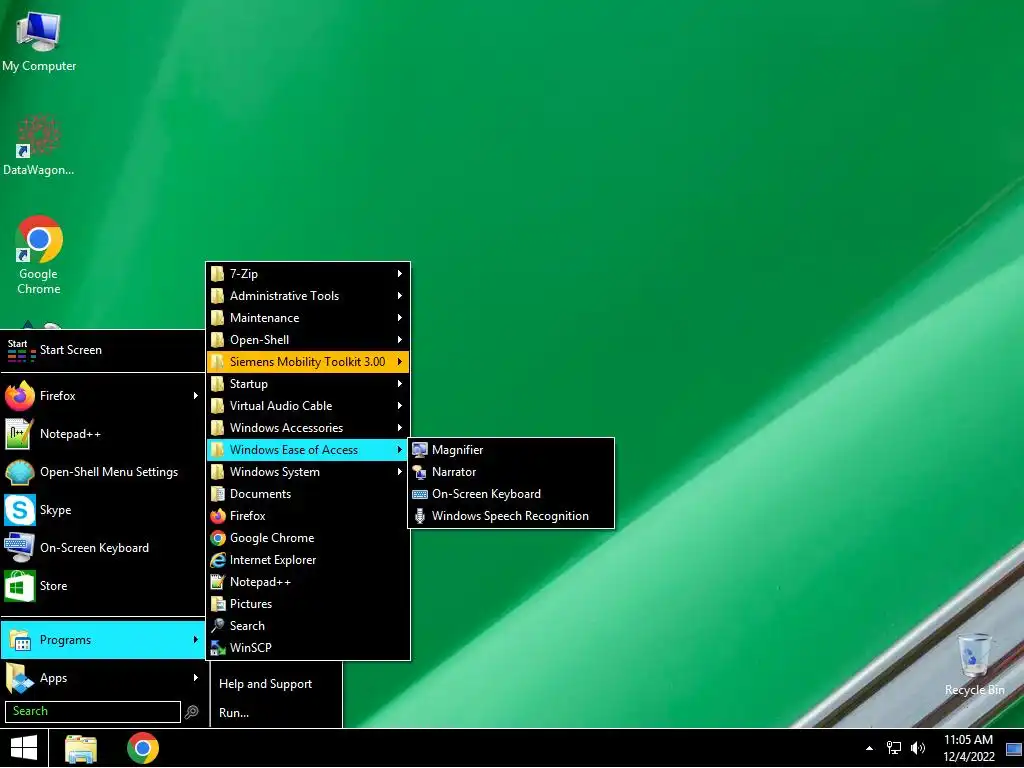Click the Magnifier icon in Ease of Access
1024x768 pixels.
pyautogui.click(x=420, y=450)
